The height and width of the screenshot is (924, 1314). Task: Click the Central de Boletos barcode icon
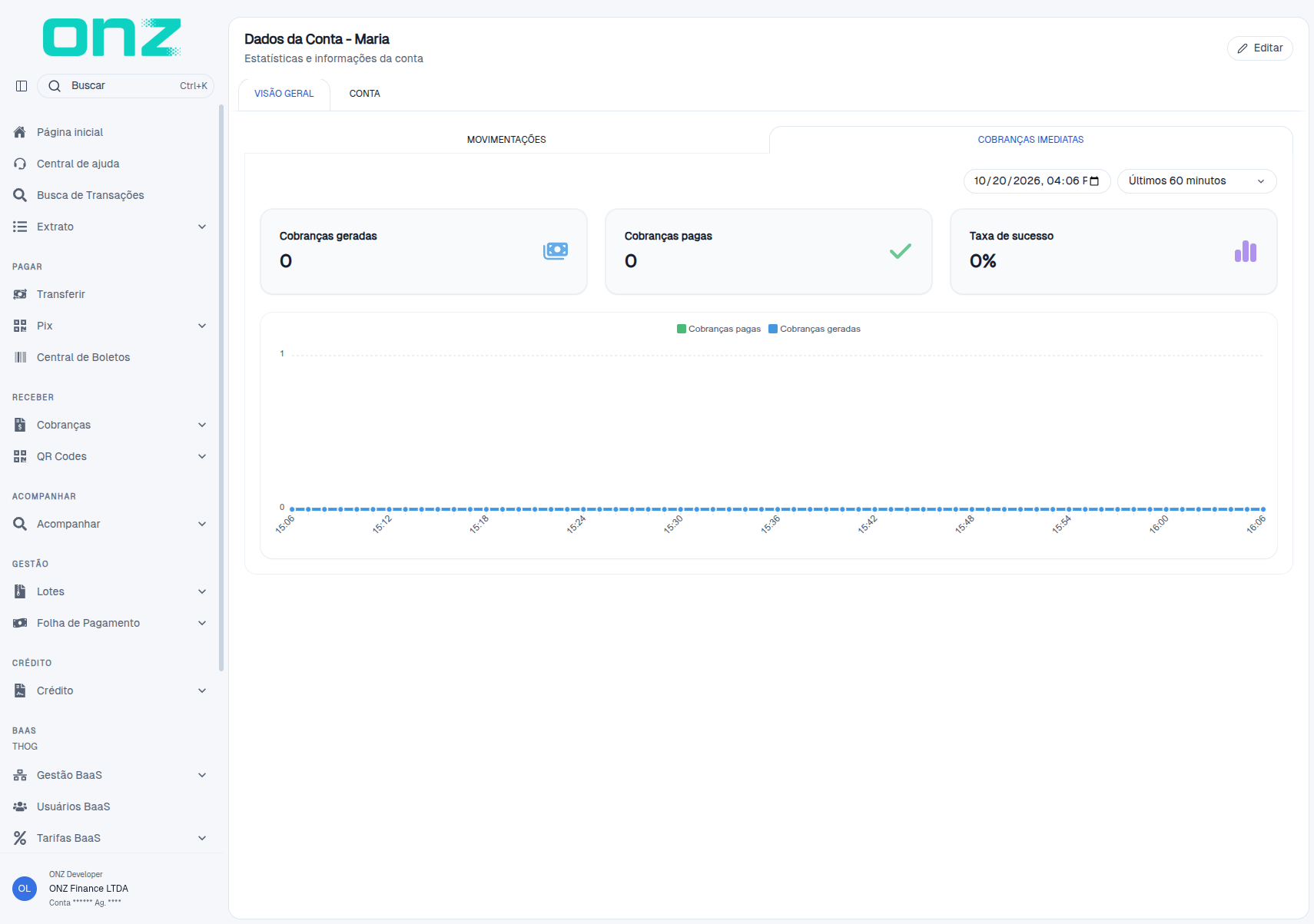20,357
